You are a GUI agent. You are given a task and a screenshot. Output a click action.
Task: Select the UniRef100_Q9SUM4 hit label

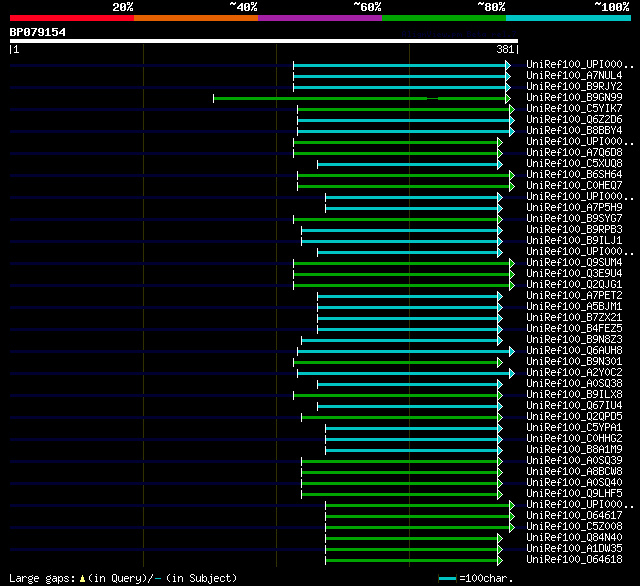tap(574, 263)
